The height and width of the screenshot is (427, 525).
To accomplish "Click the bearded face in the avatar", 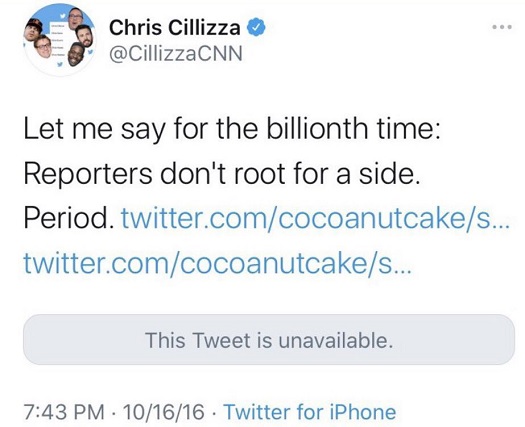I will (x=84, y=36).
